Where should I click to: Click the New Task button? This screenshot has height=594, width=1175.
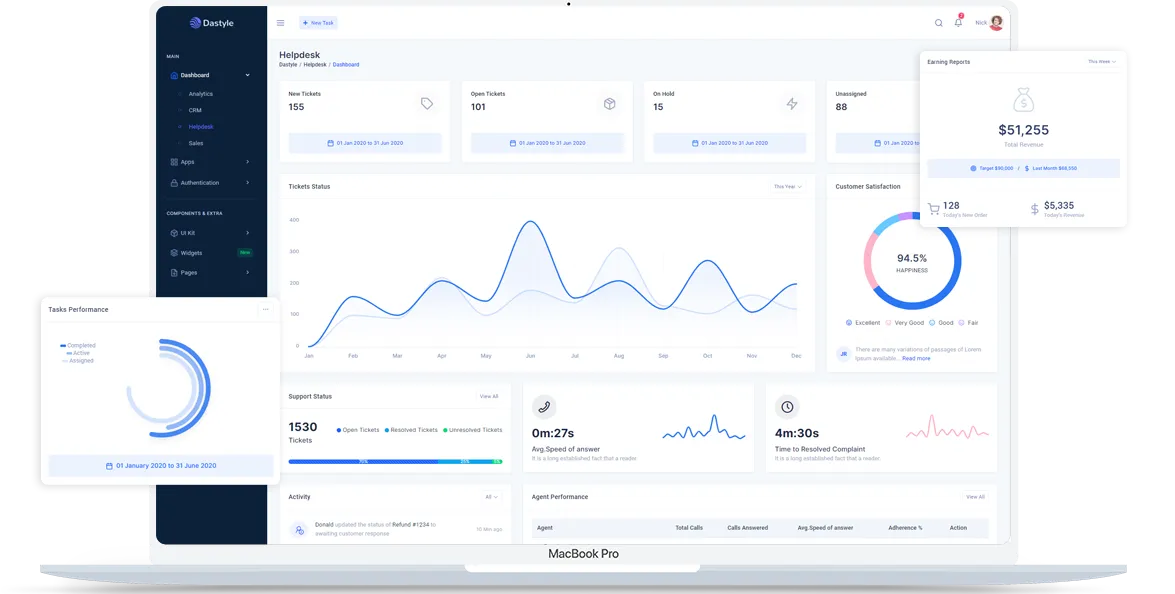(x=318, y=22)
